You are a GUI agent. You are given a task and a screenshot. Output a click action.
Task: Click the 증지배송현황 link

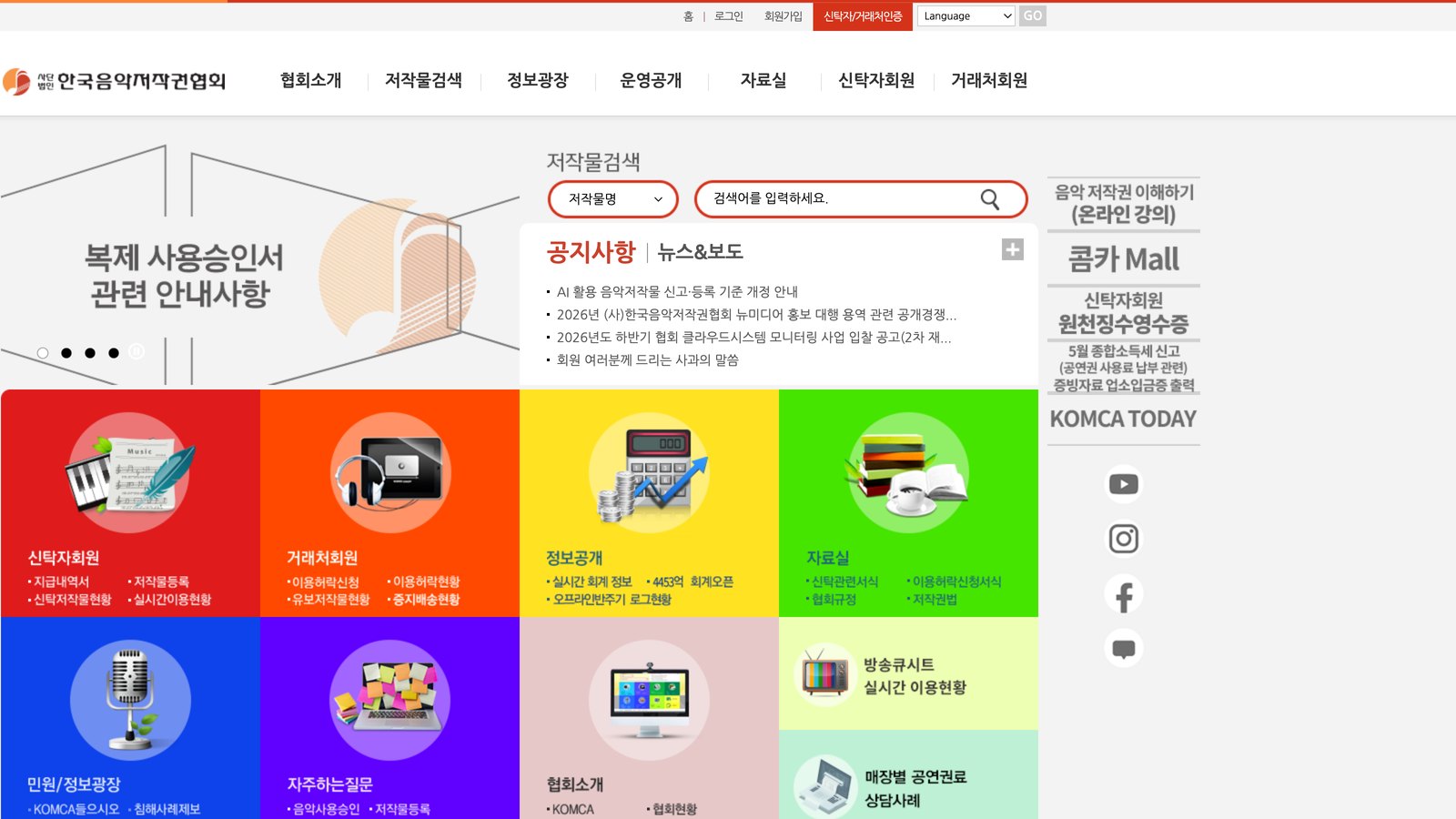426,600
